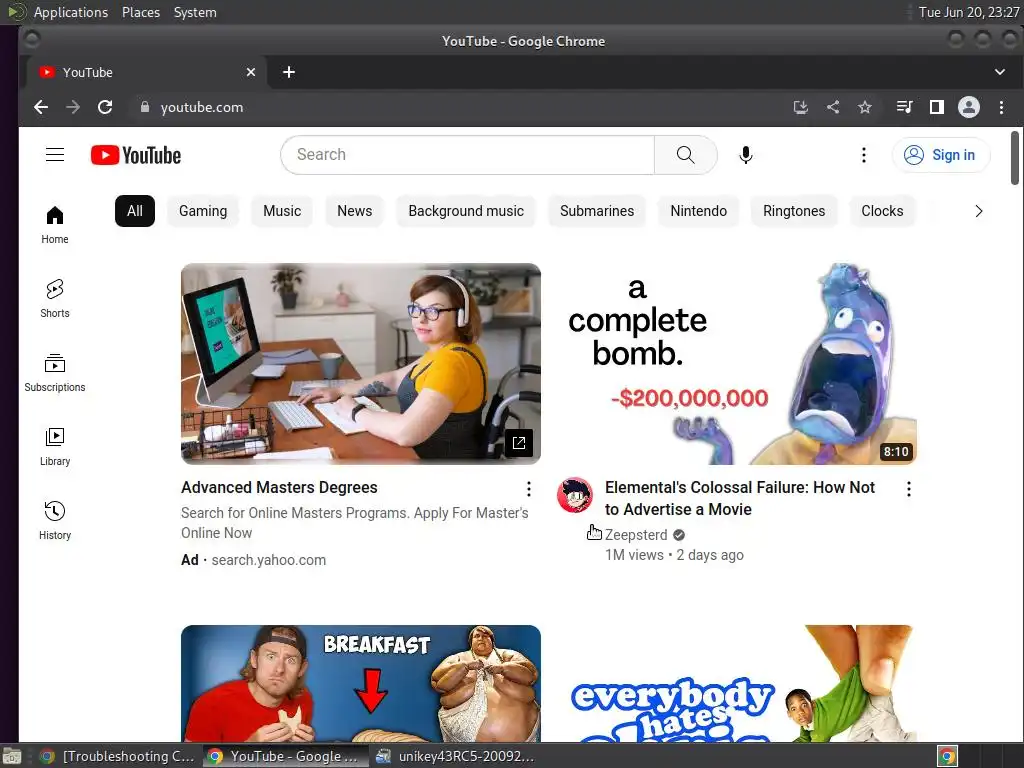
Task: Open Chrome three-dot menu
Action: click(1001, 107)
